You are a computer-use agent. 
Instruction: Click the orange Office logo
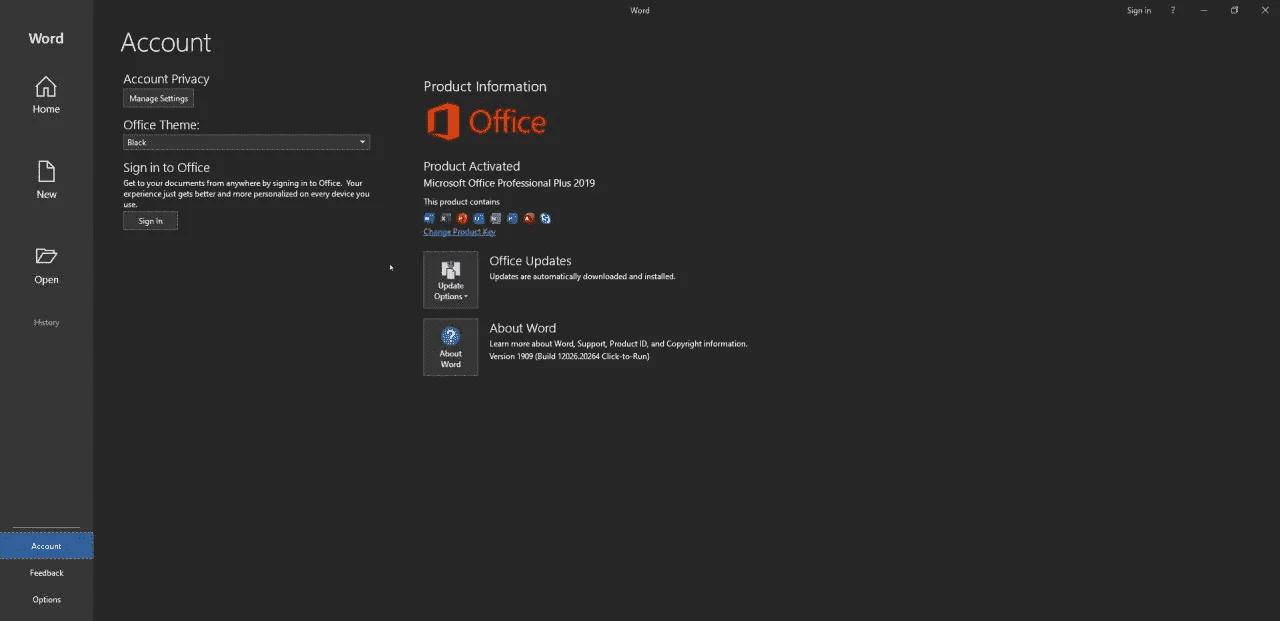(x=486, y=122)
